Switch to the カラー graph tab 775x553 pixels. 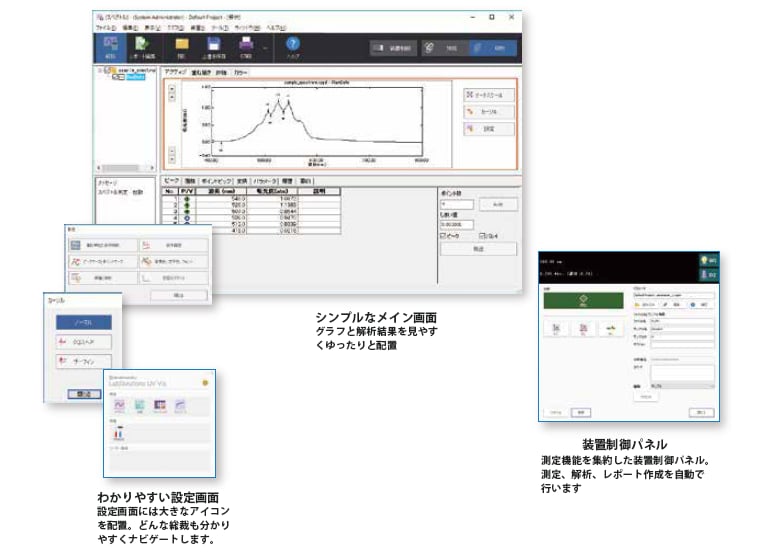click(241, 72)
